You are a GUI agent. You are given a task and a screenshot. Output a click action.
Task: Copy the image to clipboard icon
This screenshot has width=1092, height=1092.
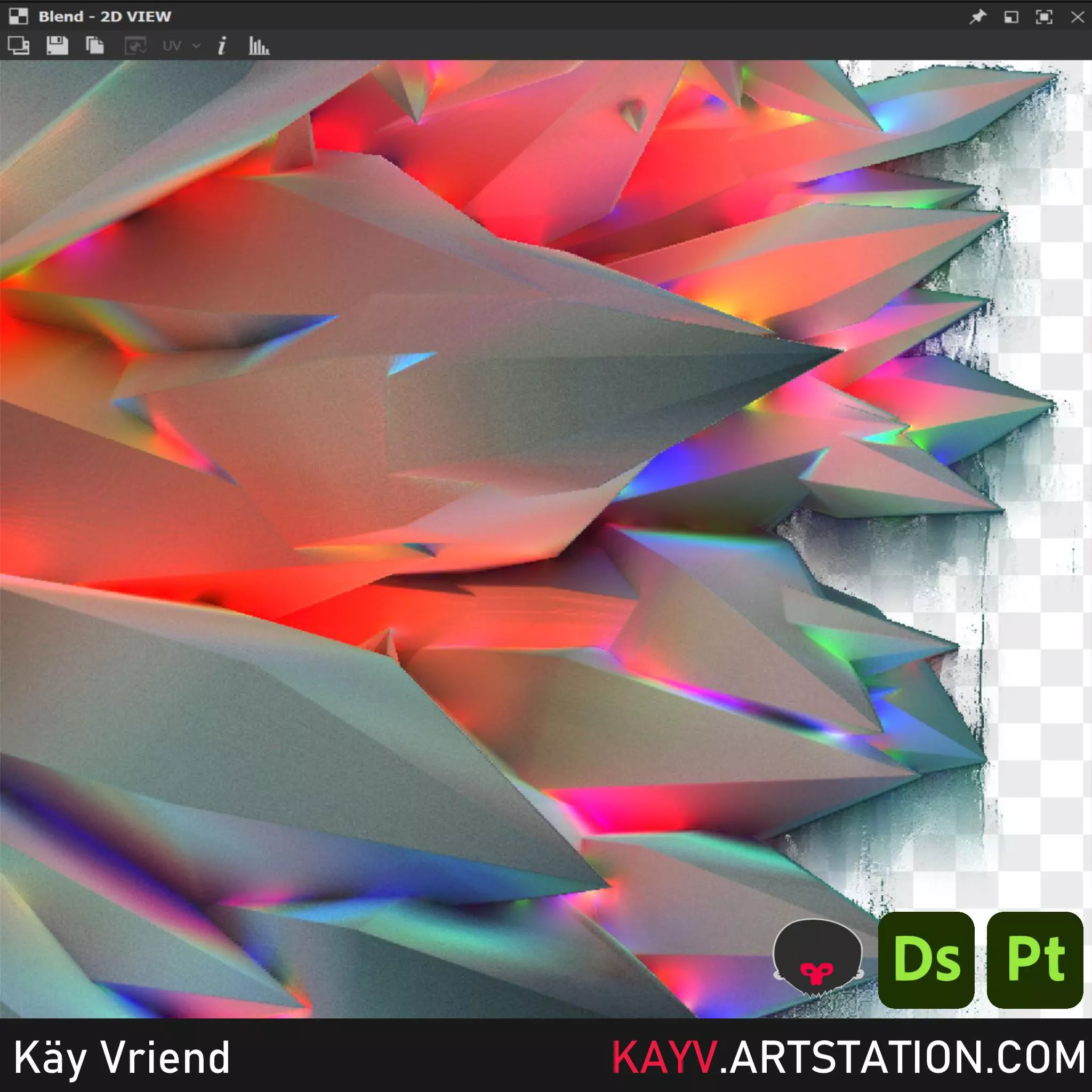[x=94, y=46]
